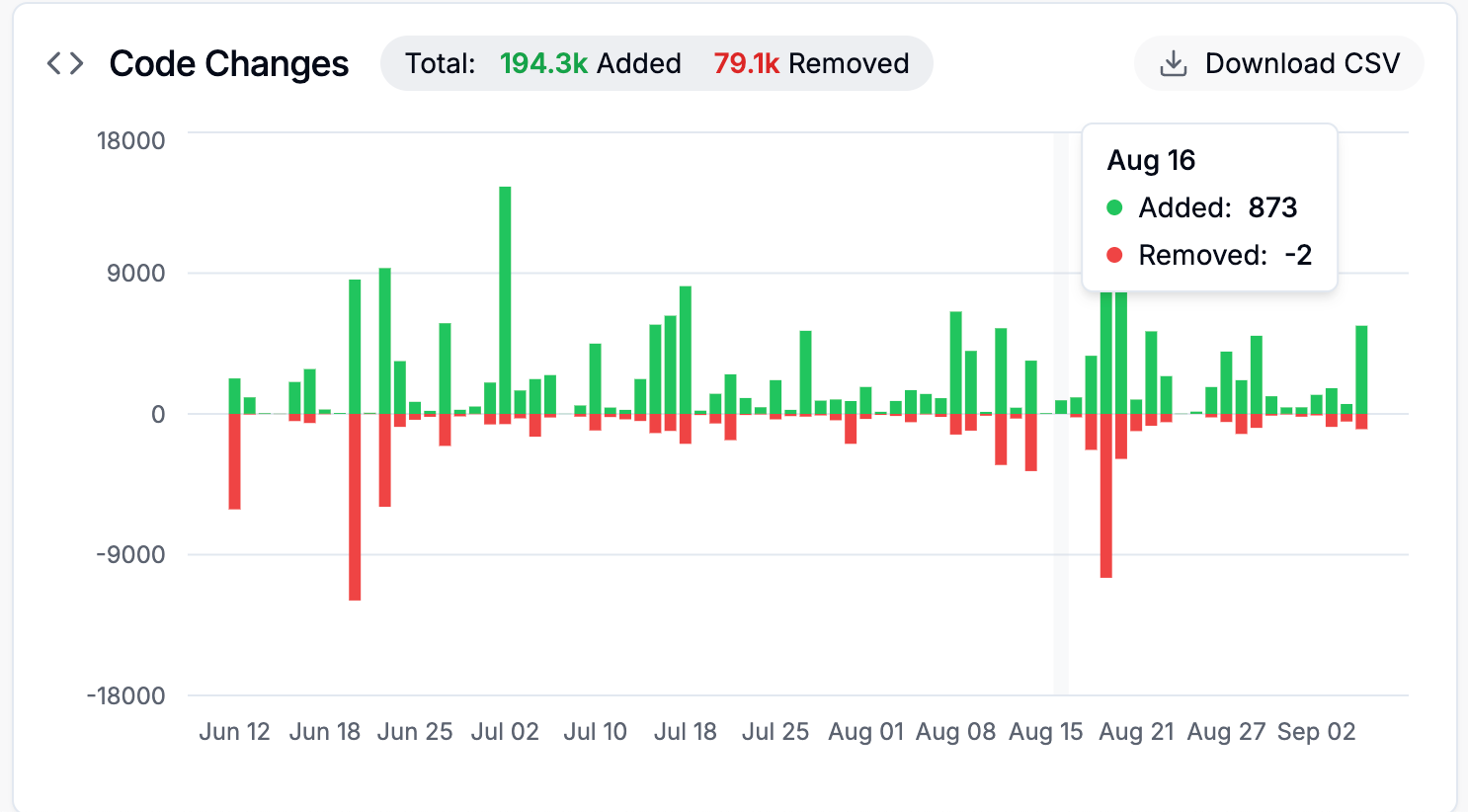Select the 79.1k Removed total
The height and width of the screenshot is (812, 1468).
[x=810, y=64]
